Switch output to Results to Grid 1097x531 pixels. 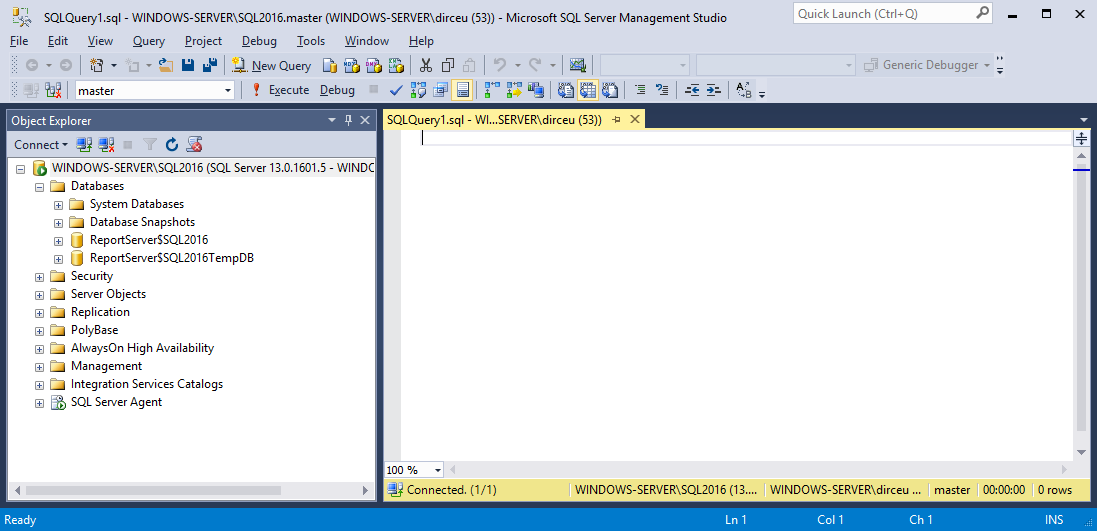pos(588,90)
